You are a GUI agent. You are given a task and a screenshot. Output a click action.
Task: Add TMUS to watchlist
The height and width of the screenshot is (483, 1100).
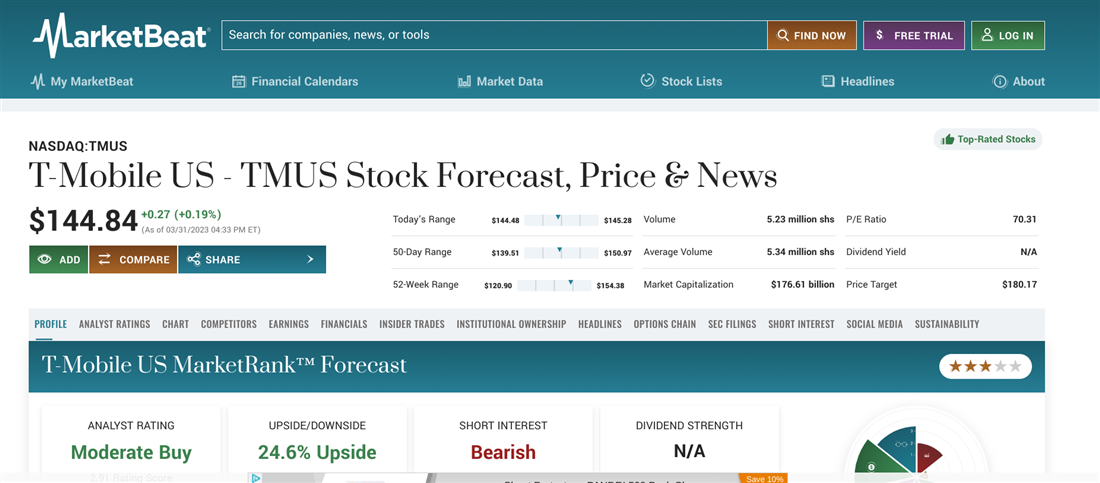click(58, 260)
